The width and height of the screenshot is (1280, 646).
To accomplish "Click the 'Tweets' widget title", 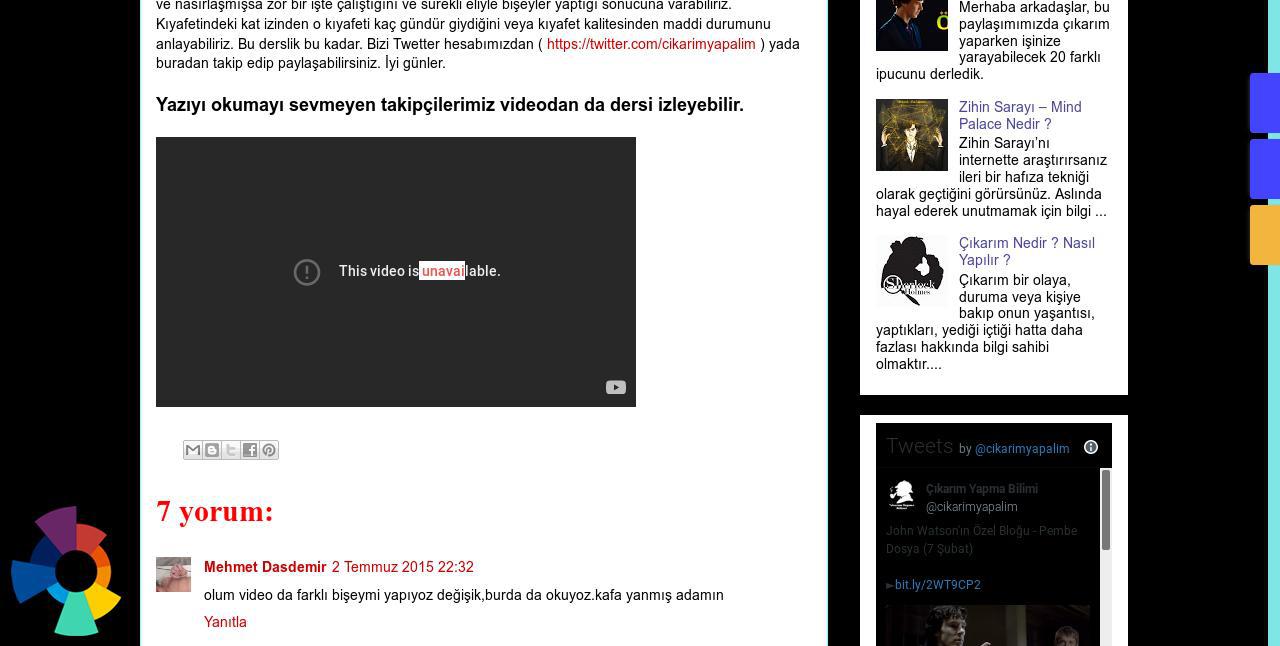I will (x=920, y=446).
